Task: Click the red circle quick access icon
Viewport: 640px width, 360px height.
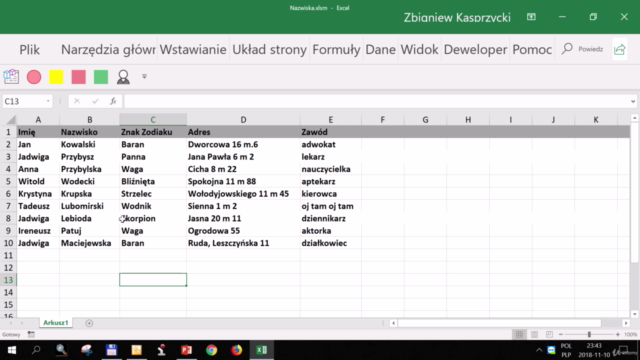Action: pos(34,77)
